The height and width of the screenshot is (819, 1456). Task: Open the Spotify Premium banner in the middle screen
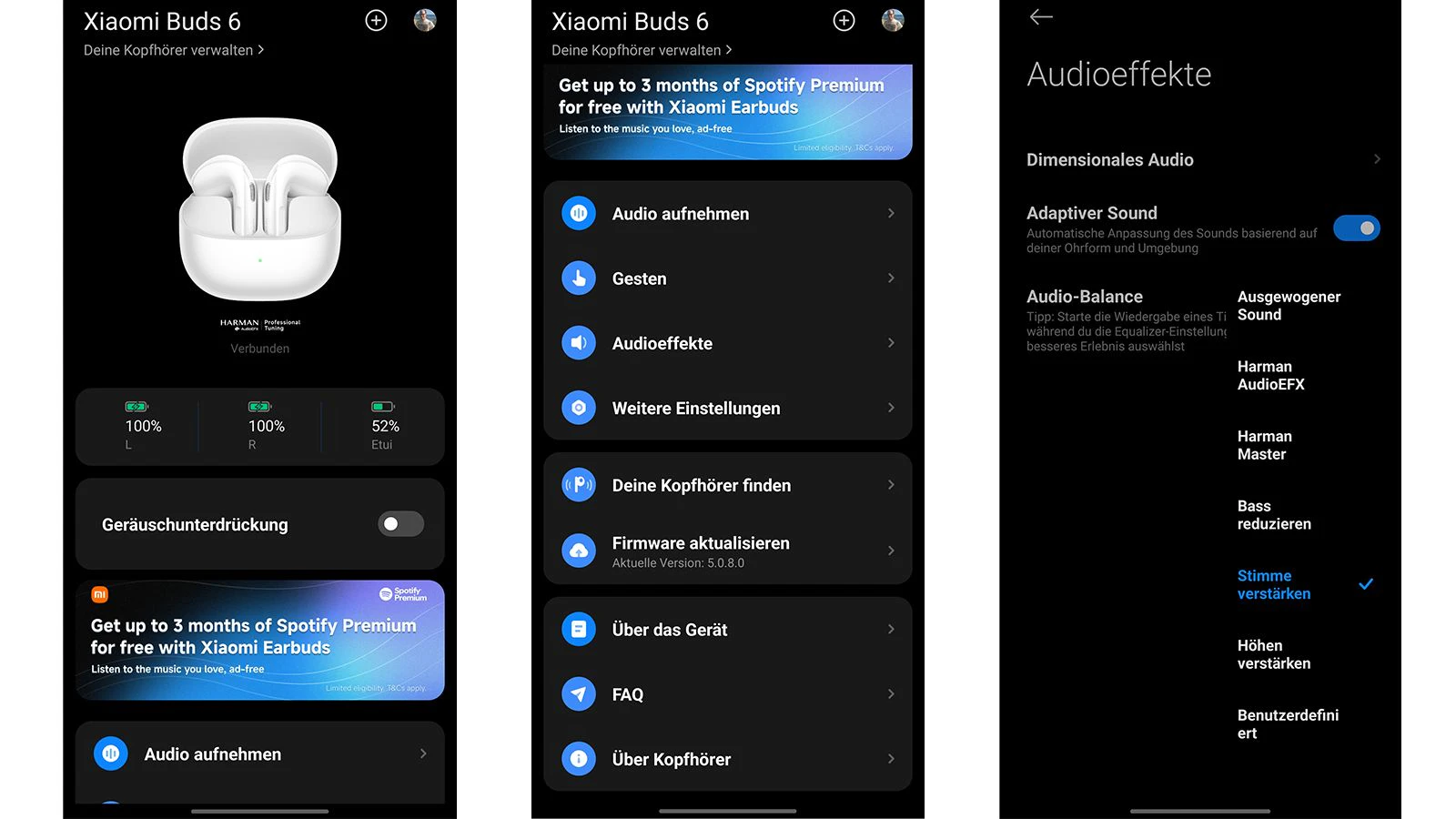pyautogui.click(x=728, y=112)
